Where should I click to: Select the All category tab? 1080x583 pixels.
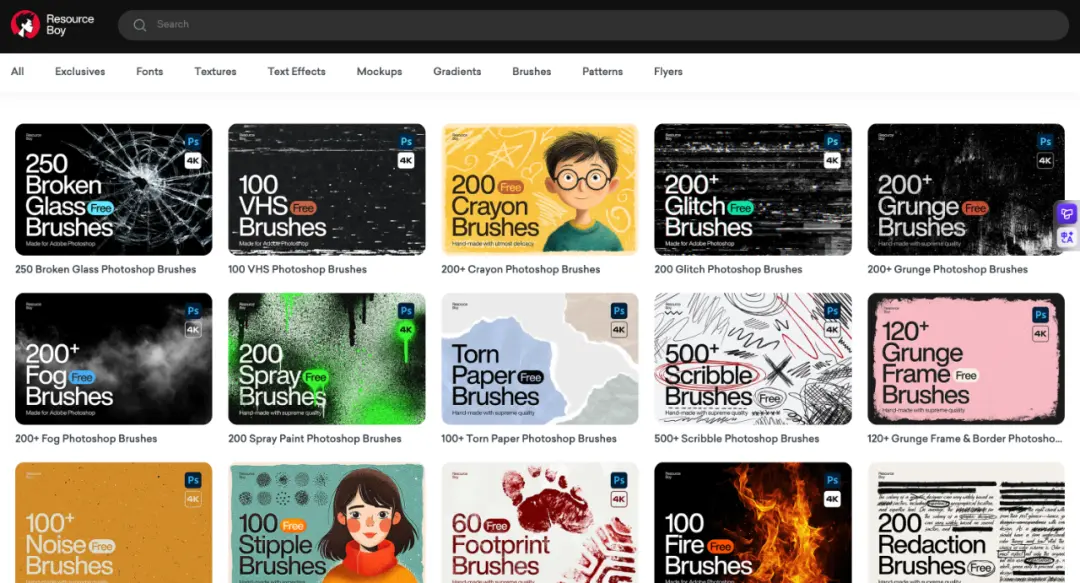(17, 71)
